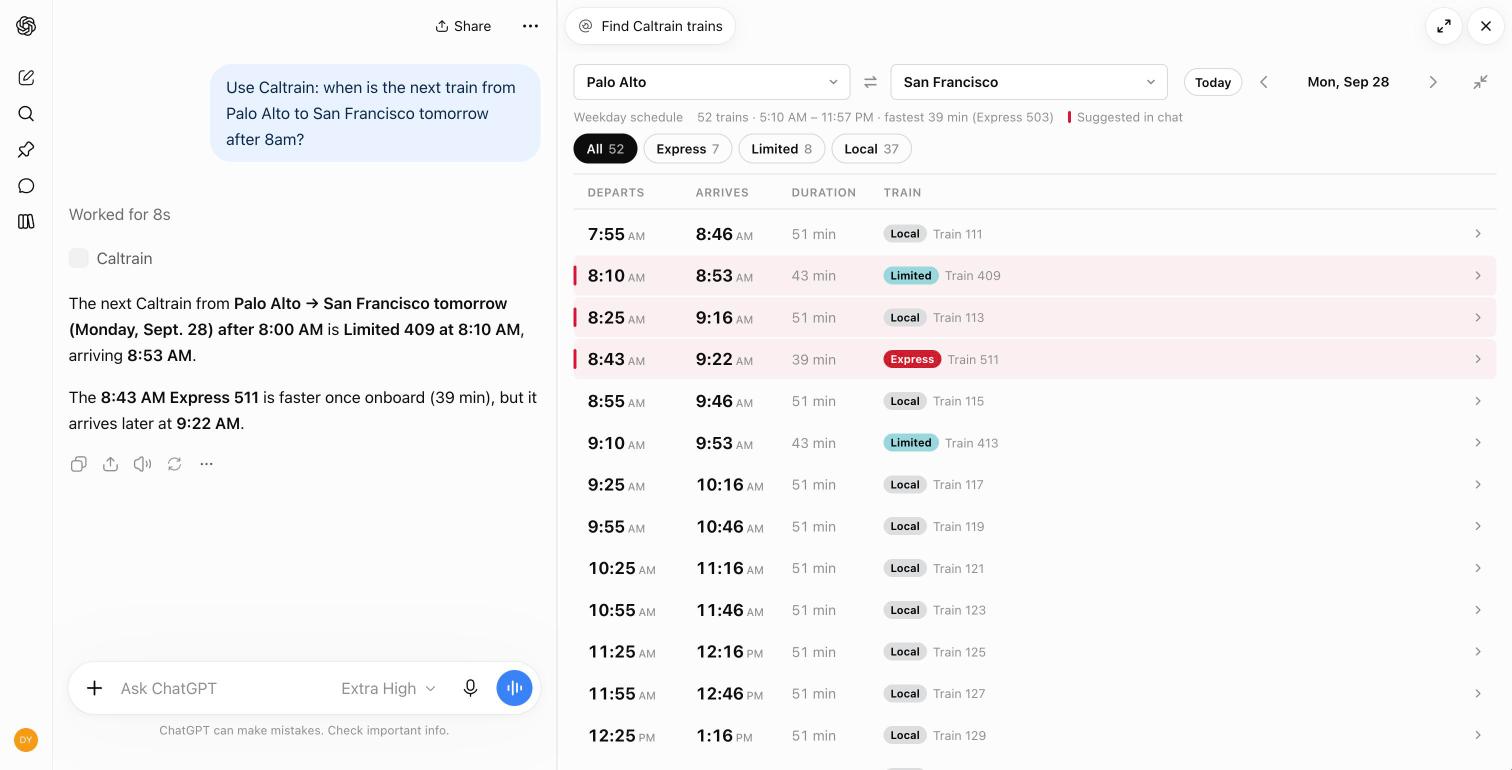Click the Limited badge on Train 413

point(911,443)
